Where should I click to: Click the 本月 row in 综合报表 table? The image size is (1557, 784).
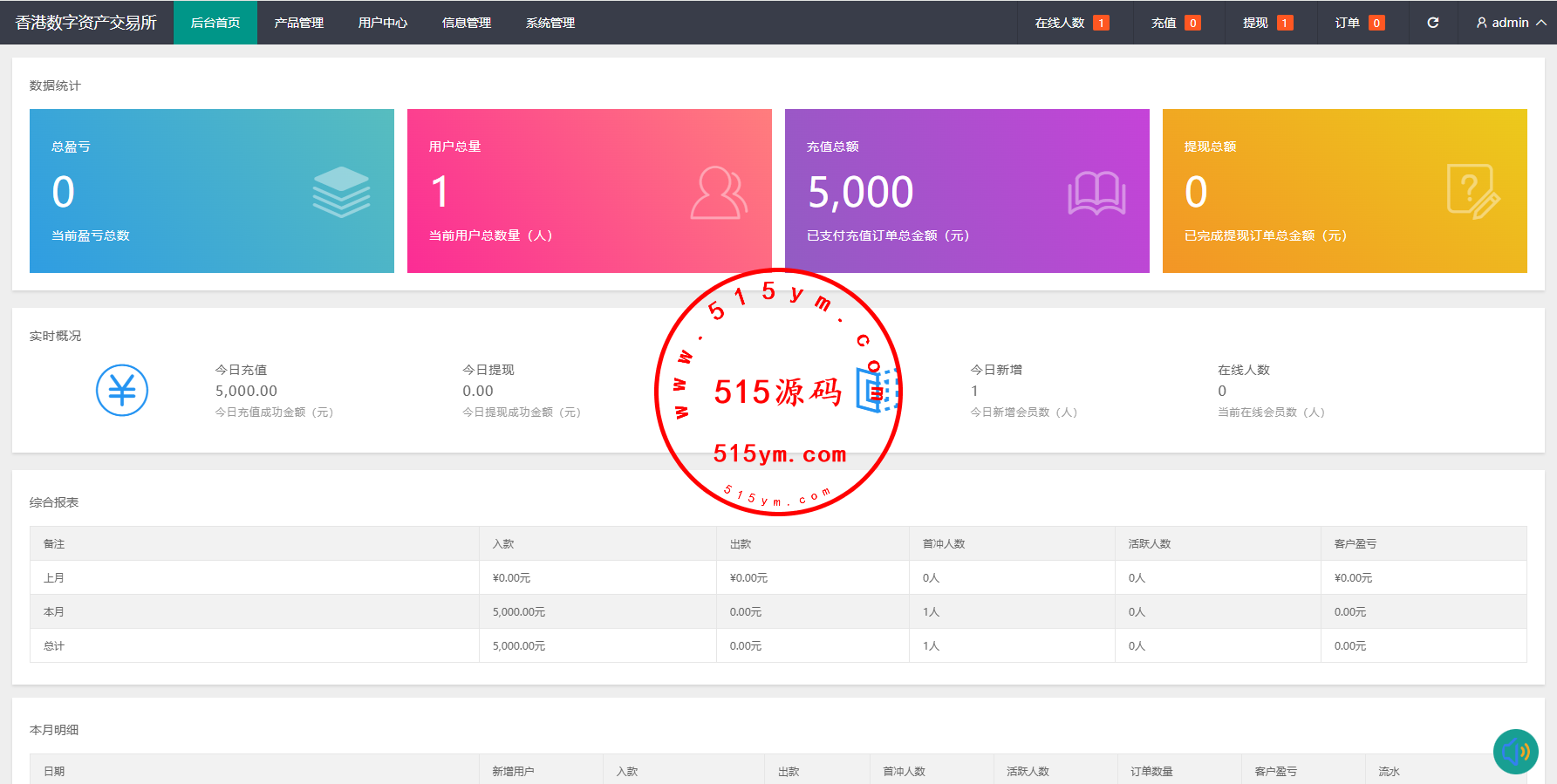point(54,611)
